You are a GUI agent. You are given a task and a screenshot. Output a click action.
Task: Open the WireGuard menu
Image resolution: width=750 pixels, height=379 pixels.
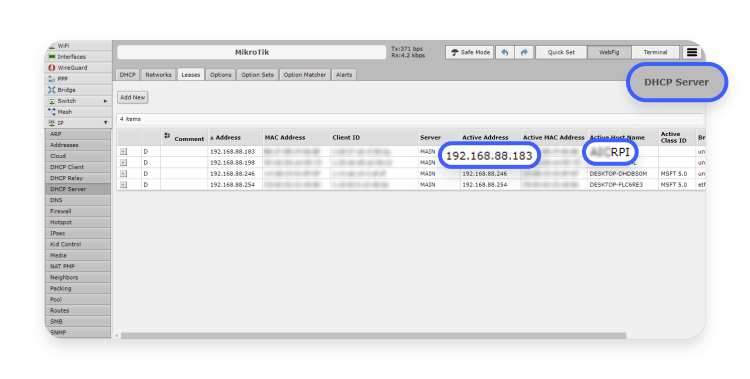point(78,67)
